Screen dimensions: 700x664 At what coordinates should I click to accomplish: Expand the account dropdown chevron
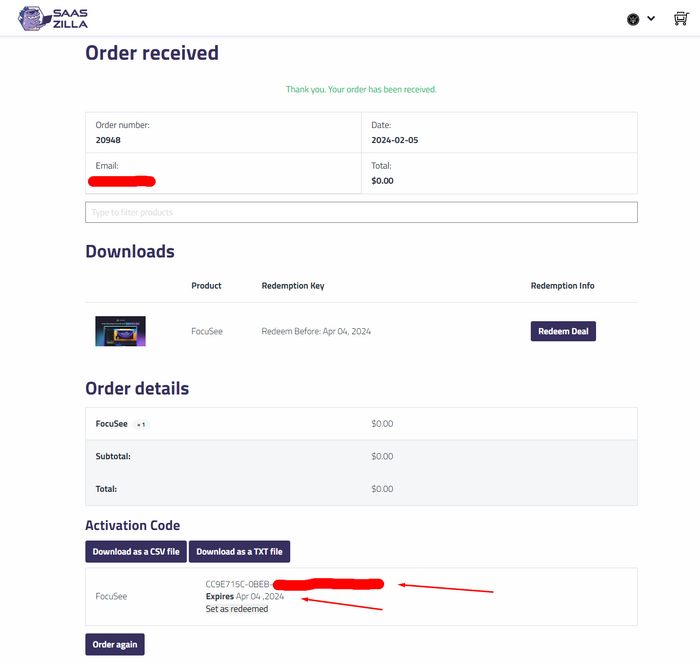651,18
